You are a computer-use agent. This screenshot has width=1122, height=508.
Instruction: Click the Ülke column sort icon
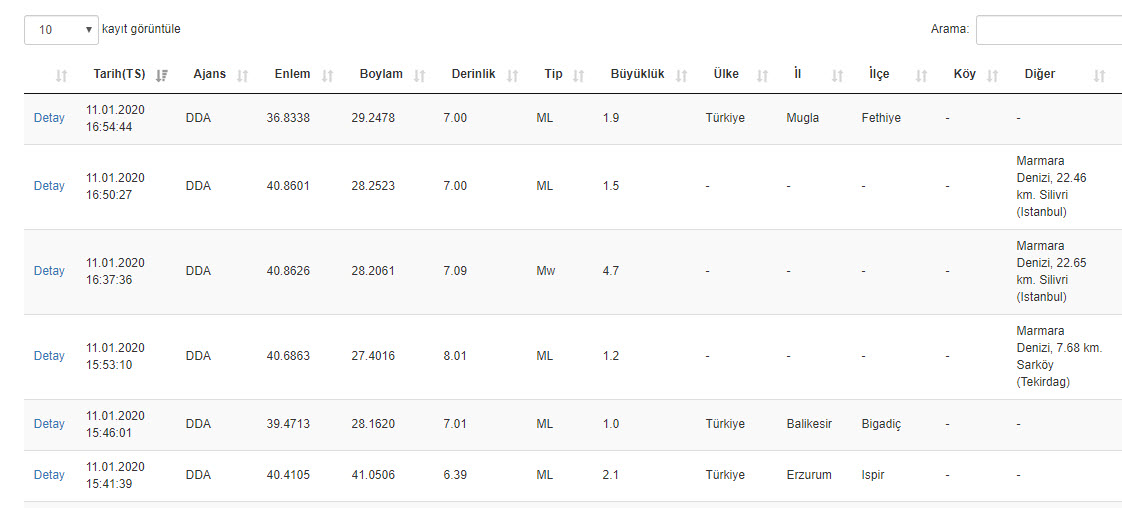click(x=763, y=75)
